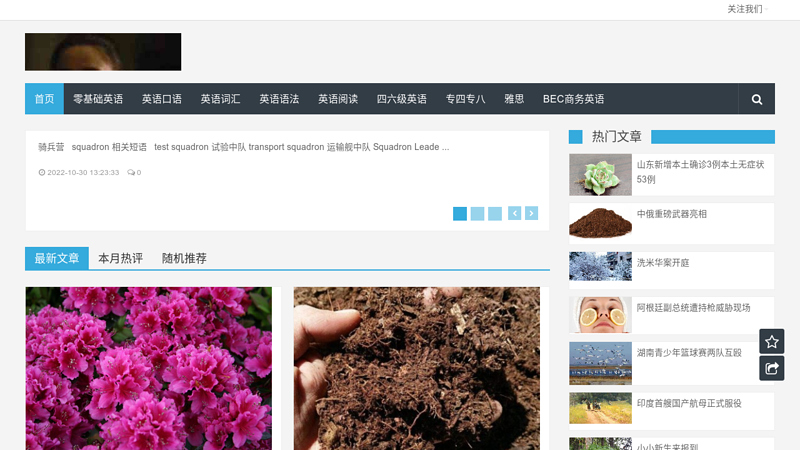Open the BEC商务英语 nav item
Viewport: 800px width, 450px height.
573,99
